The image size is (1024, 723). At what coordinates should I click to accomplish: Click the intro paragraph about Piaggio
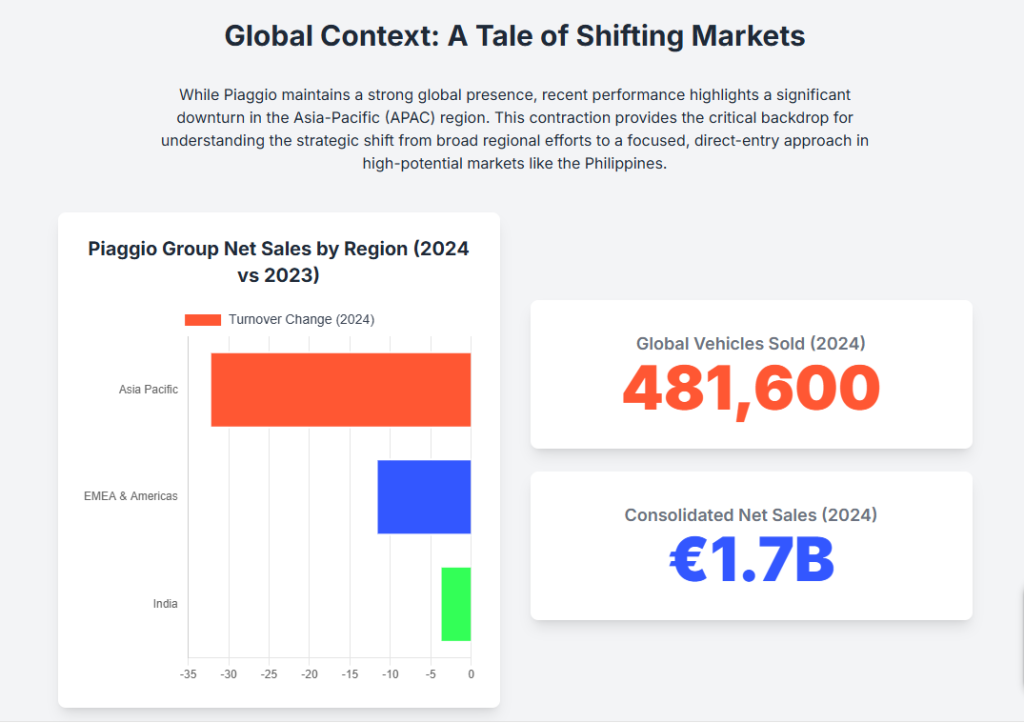[x=514, y=128]
